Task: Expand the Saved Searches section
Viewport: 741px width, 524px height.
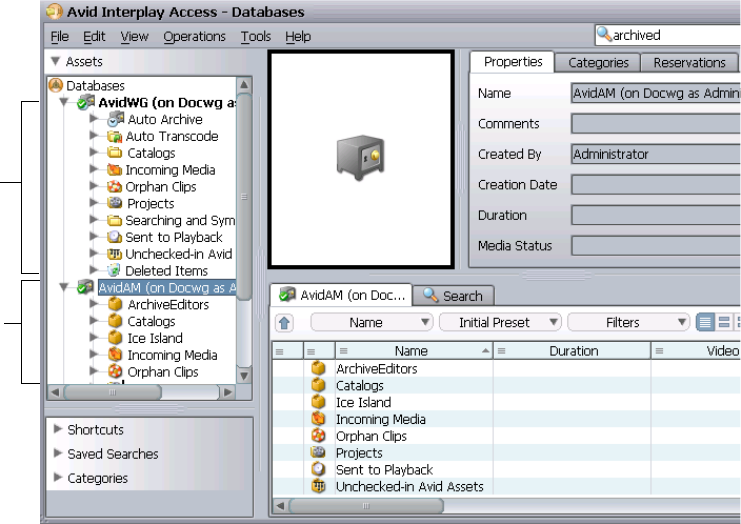Action: coord(58,453)
